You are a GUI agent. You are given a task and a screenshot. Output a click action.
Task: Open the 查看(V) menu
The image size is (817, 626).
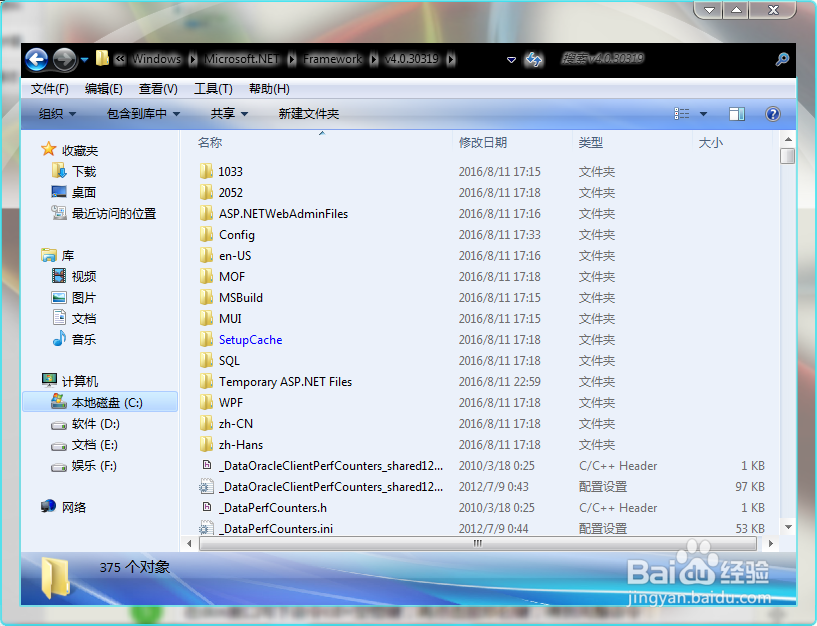click(159, 88)
